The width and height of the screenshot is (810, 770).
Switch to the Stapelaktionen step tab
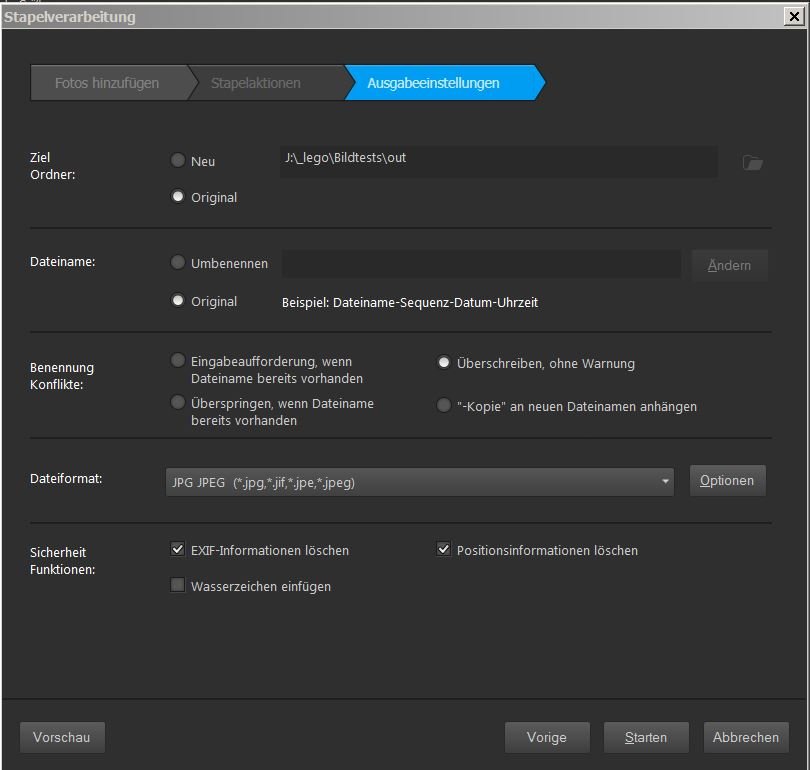pos(256,83)
